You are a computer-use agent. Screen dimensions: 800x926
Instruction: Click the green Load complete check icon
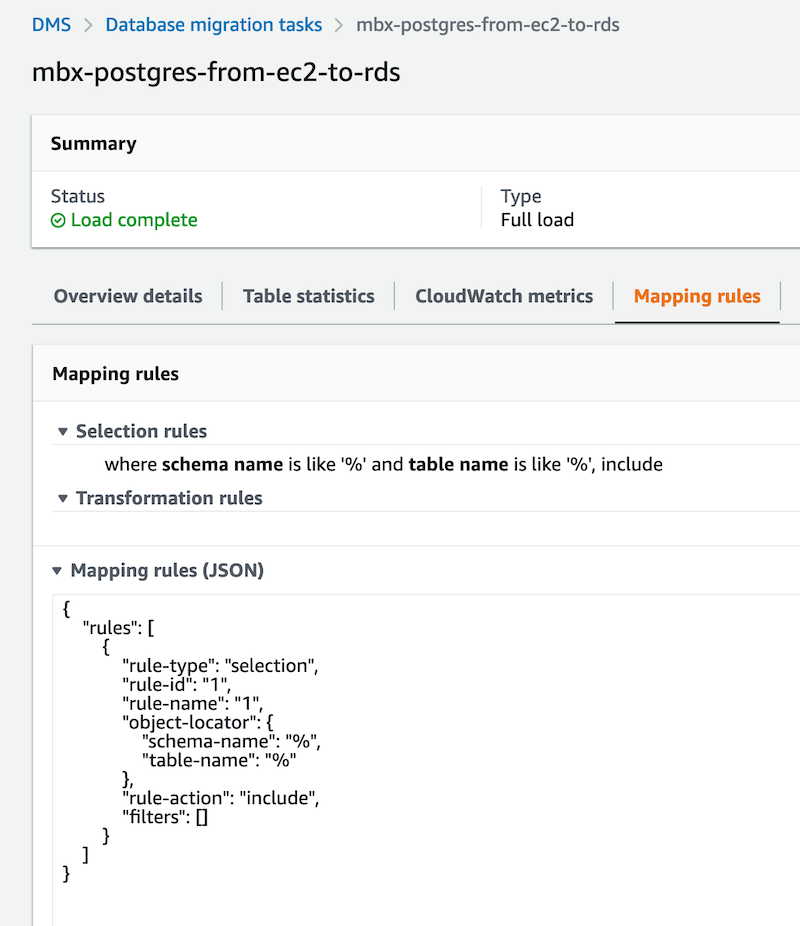point(58,220)
